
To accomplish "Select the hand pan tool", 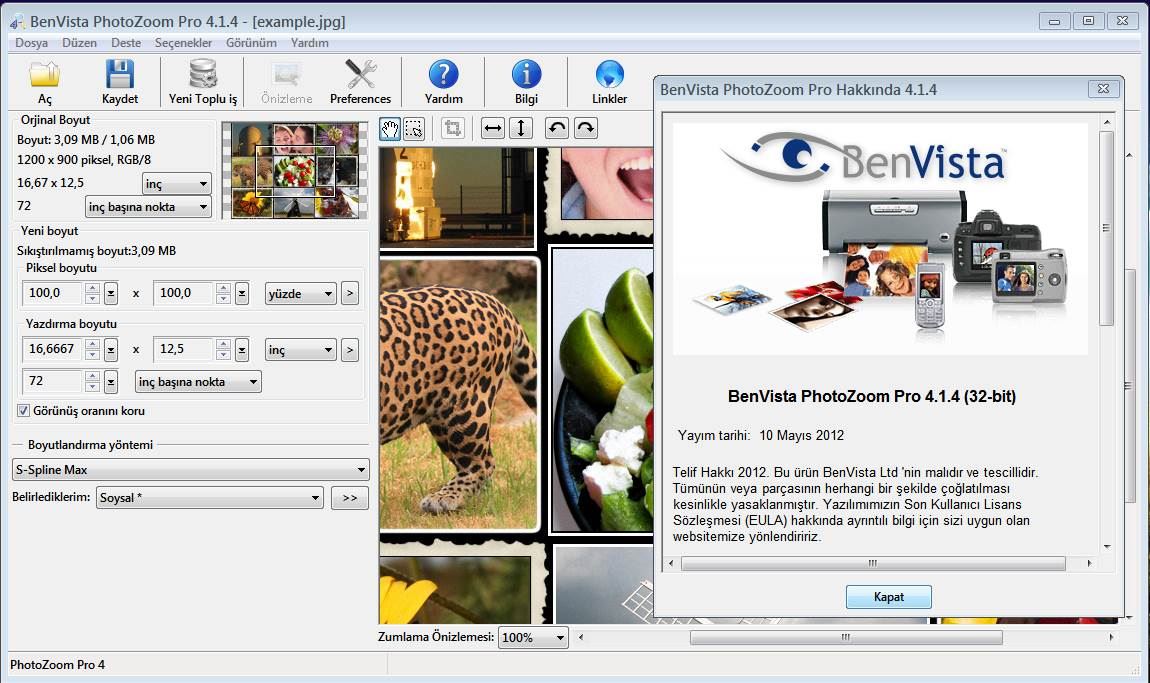I will (x=390, y=128).
